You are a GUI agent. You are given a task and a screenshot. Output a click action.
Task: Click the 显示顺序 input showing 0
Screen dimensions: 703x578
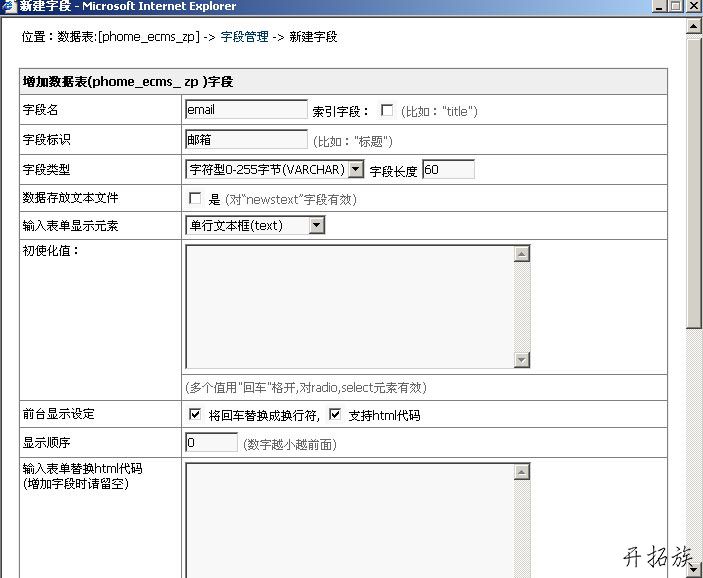pyautogui.click(x=211, y=443)
